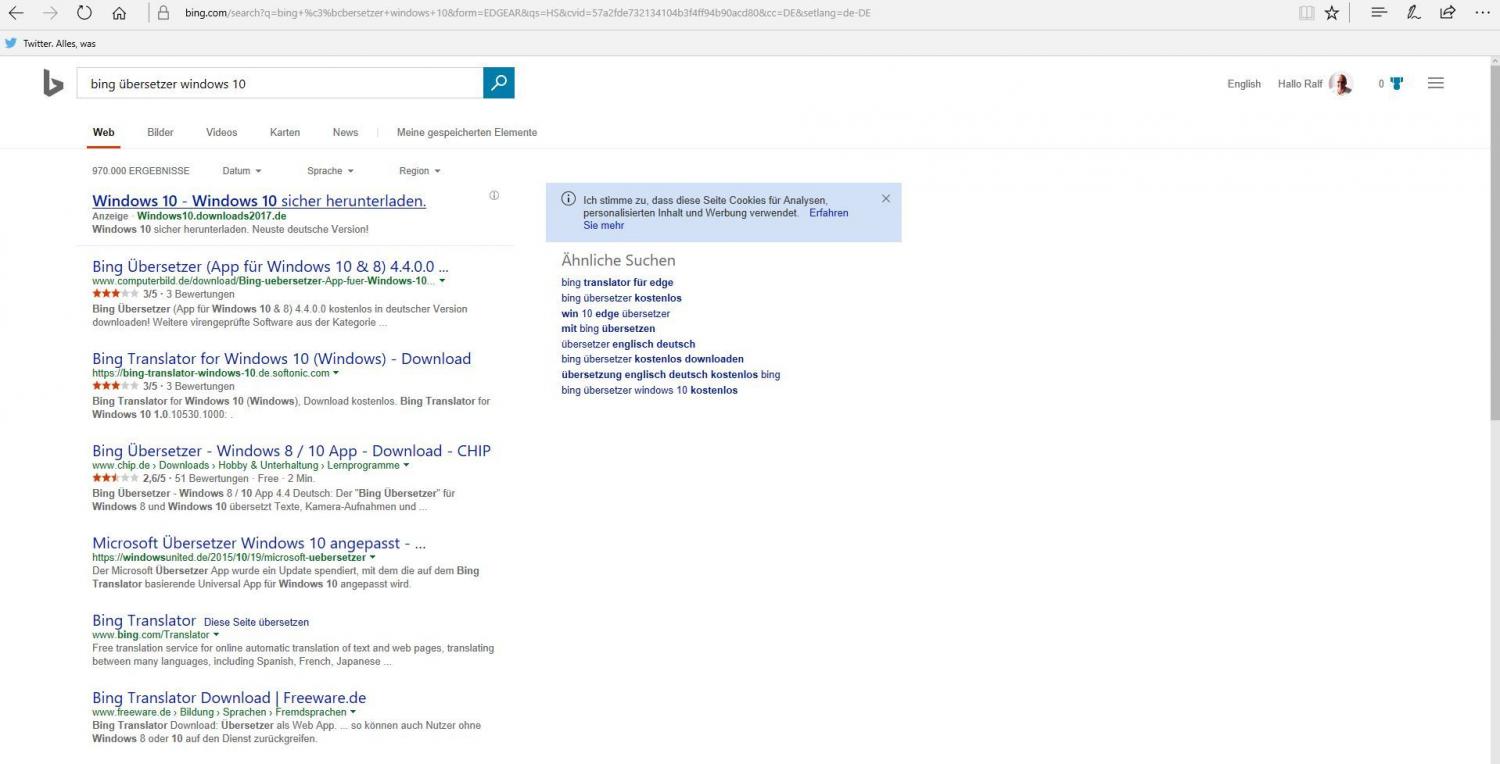
Task: Open Bing hamburger menu
Action: pos(1436,84)
